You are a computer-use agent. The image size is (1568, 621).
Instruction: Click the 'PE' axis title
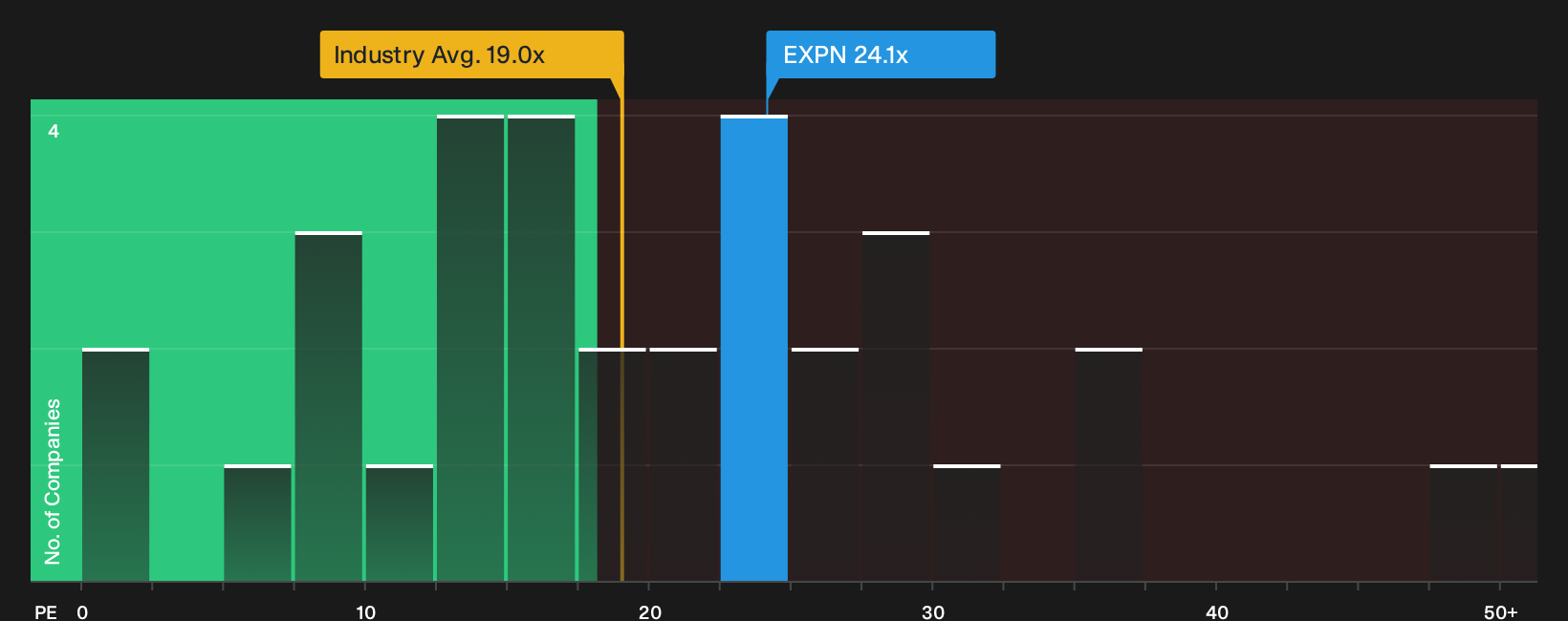pos(46,612)
